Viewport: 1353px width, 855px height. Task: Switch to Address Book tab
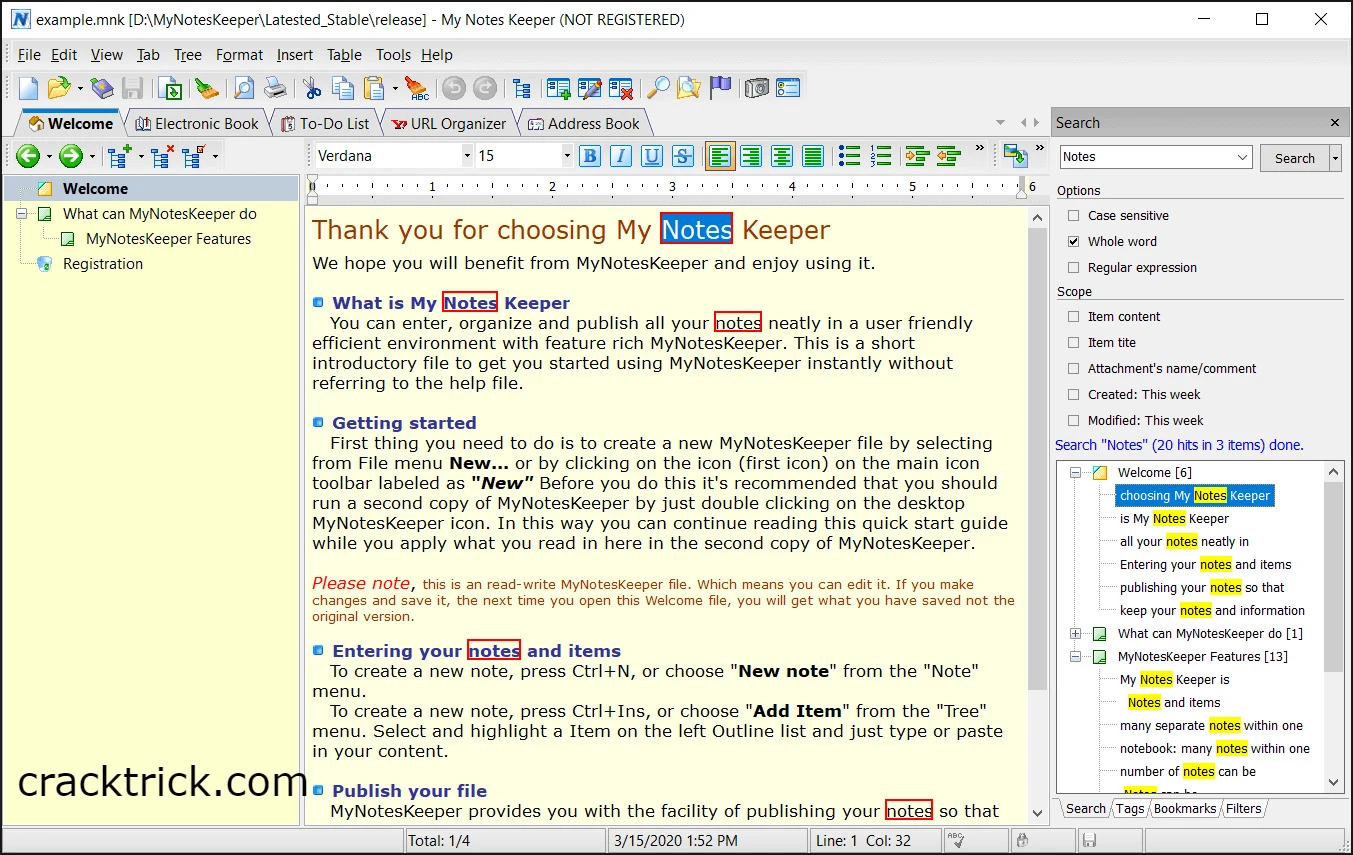[x=583, y=124]
